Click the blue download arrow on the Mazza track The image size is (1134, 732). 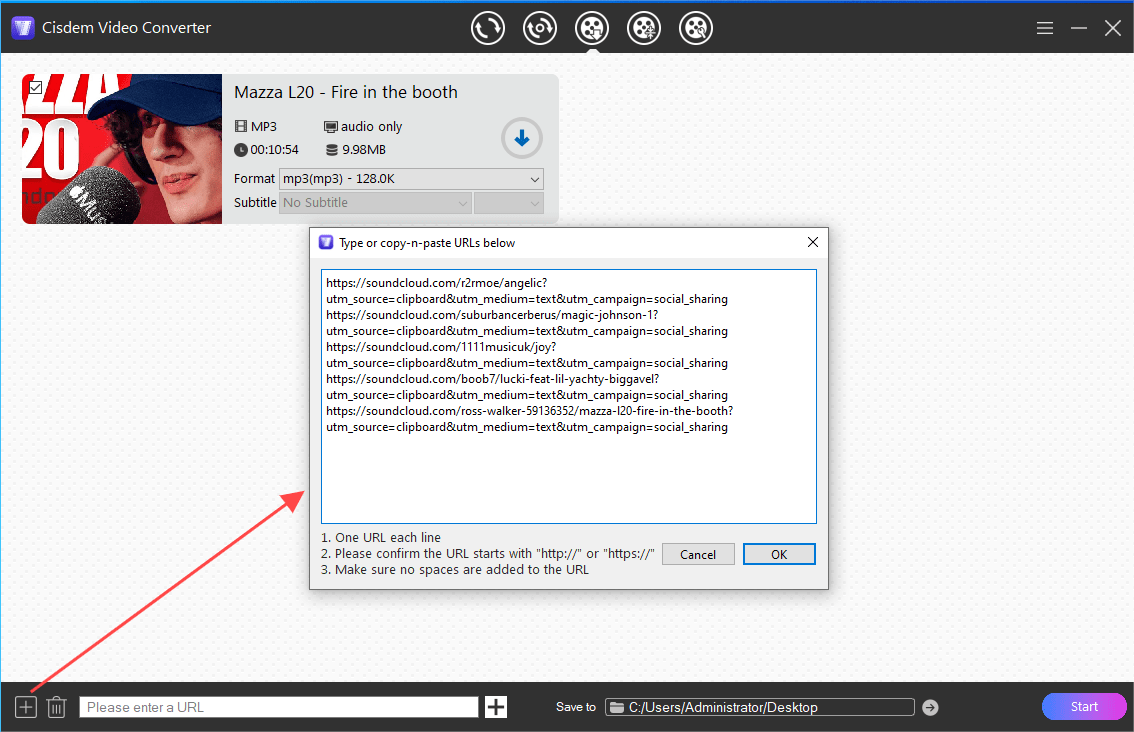tap(521, 138)
